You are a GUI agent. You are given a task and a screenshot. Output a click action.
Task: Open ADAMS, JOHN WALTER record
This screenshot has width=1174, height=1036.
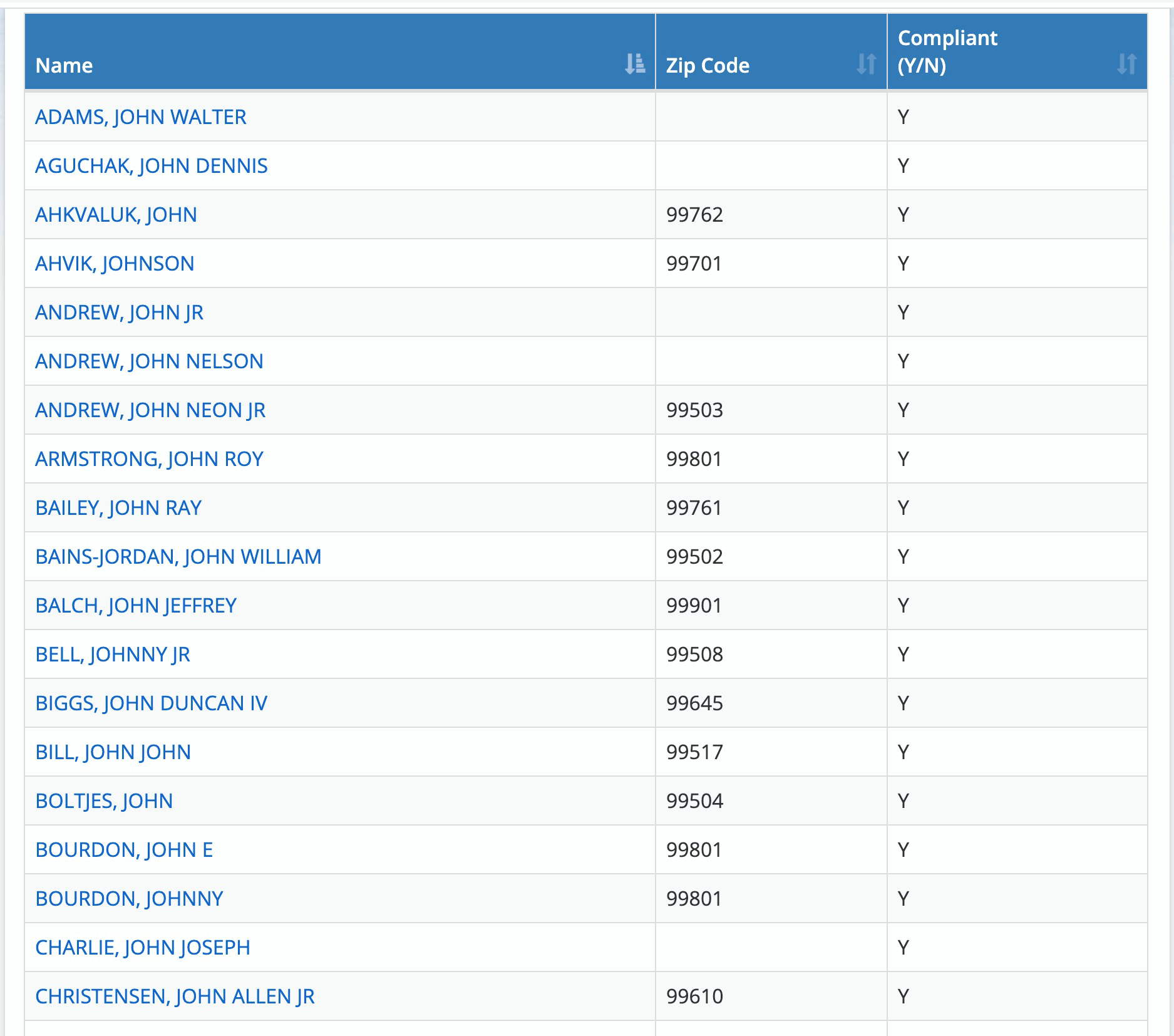pos(141,117)
